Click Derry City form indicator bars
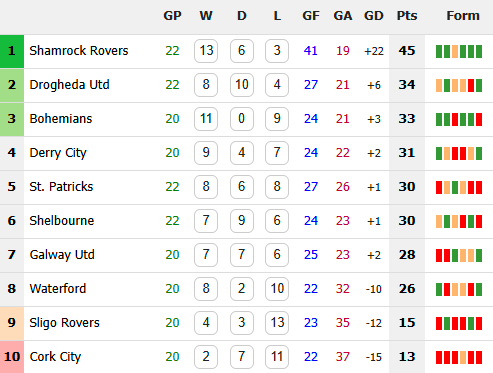Viewport: 493px width, 373px height. point(459,153)
